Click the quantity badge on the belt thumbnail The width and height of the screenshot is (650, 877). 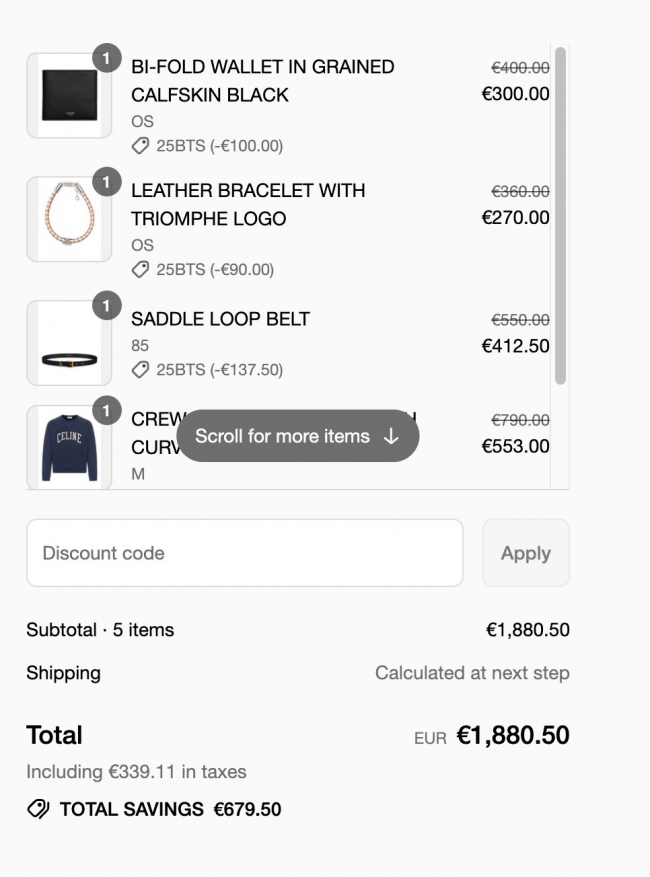(x=107, y=306)
